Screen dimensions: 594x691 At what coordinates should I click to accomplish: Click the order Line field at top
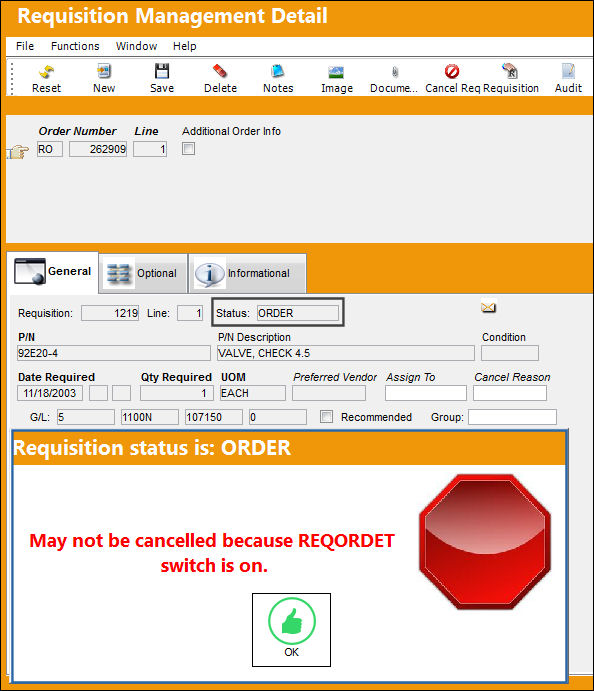(150, 149)
